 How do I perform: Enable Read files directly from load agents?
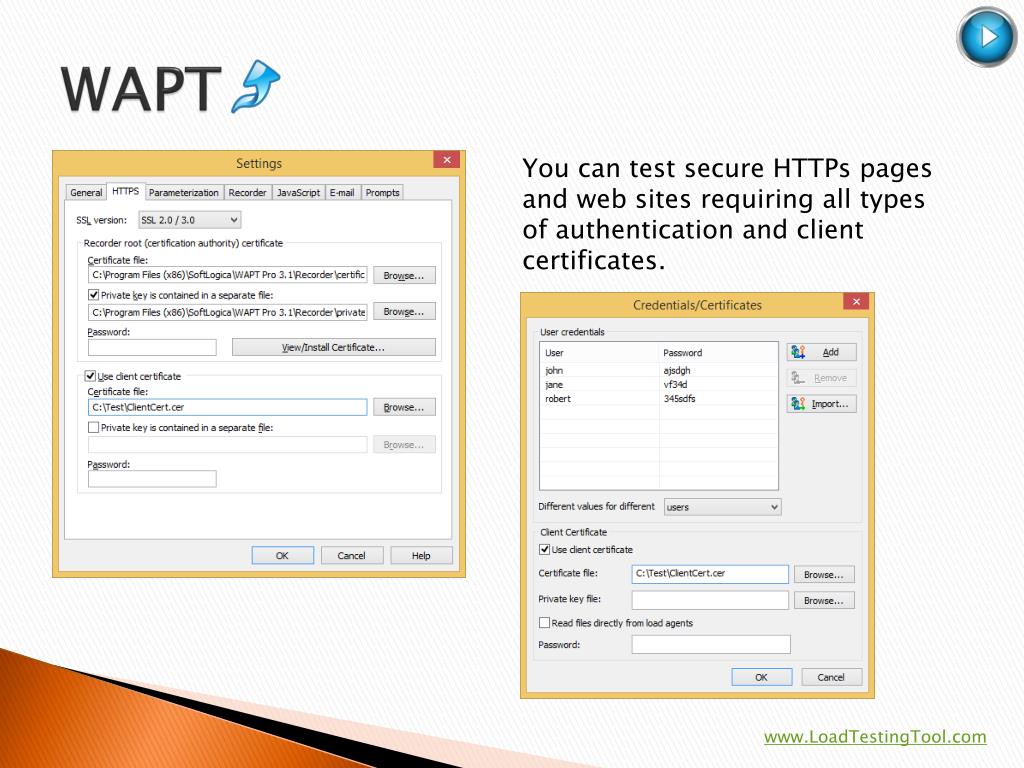pyautogui.click(x=544, y=623)
